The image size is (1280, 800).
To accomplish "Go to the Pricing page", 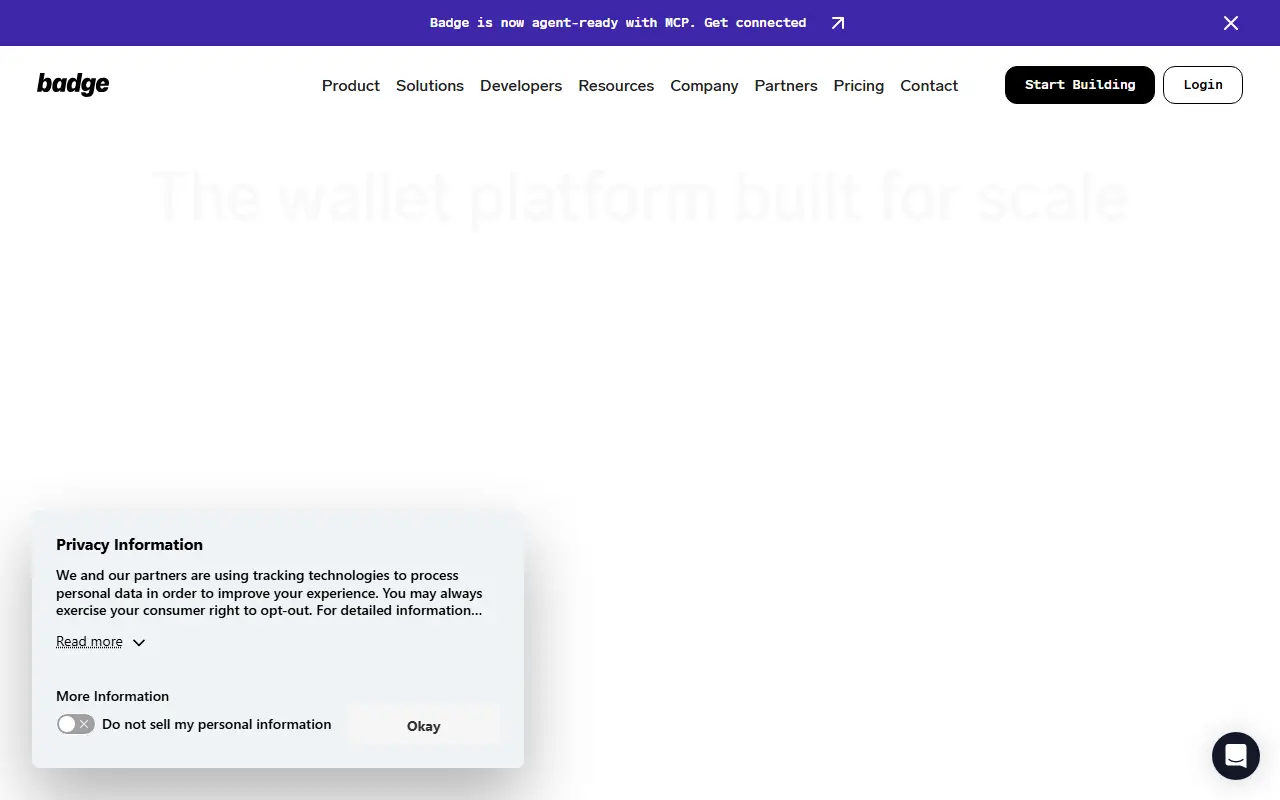I will coord(859,86).
